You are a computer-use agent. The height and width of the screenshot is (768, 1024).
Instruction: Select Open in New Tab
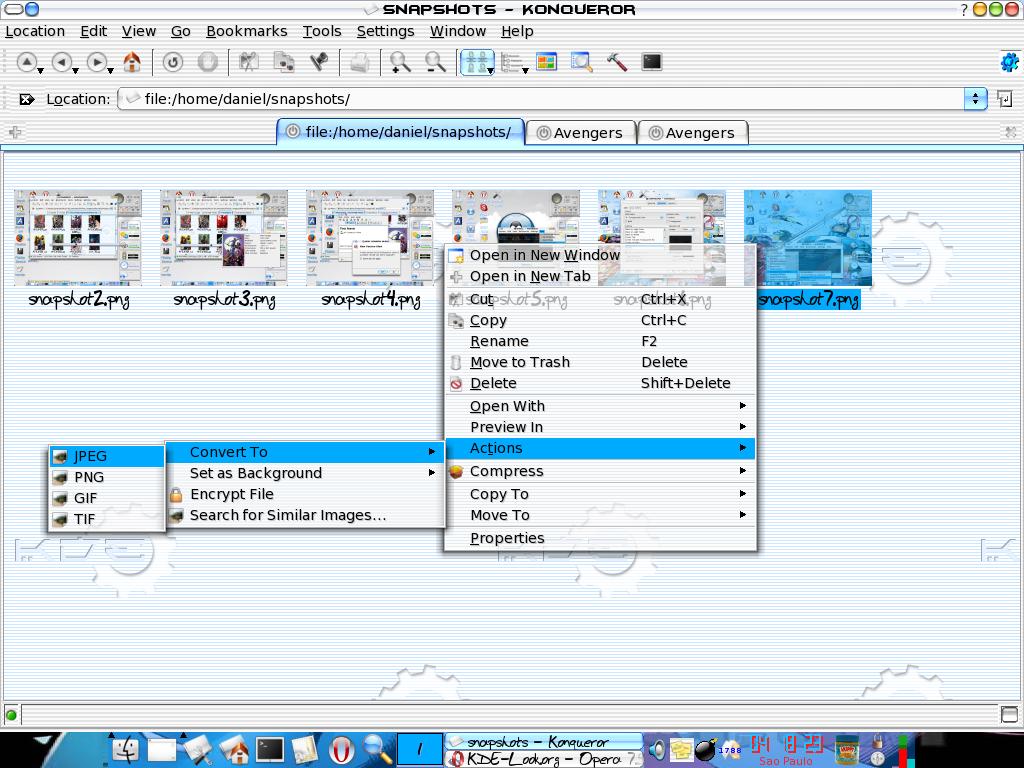[600, 276]
